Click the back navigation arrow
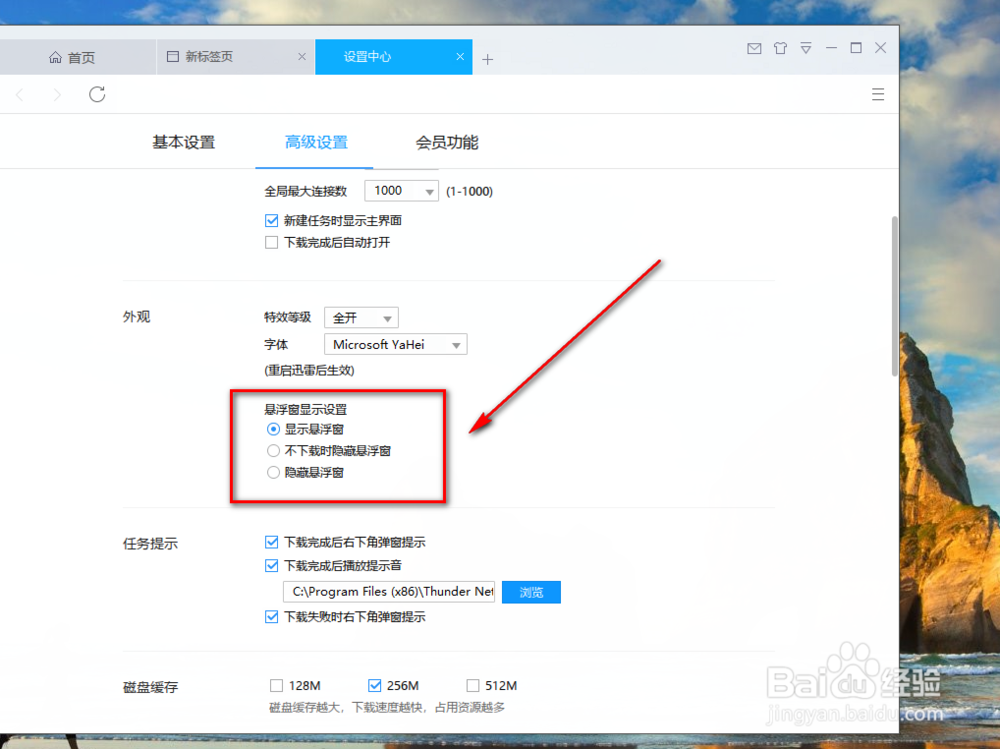The height and width of the screenshot is (749, 1000). [x=20, y=94]
